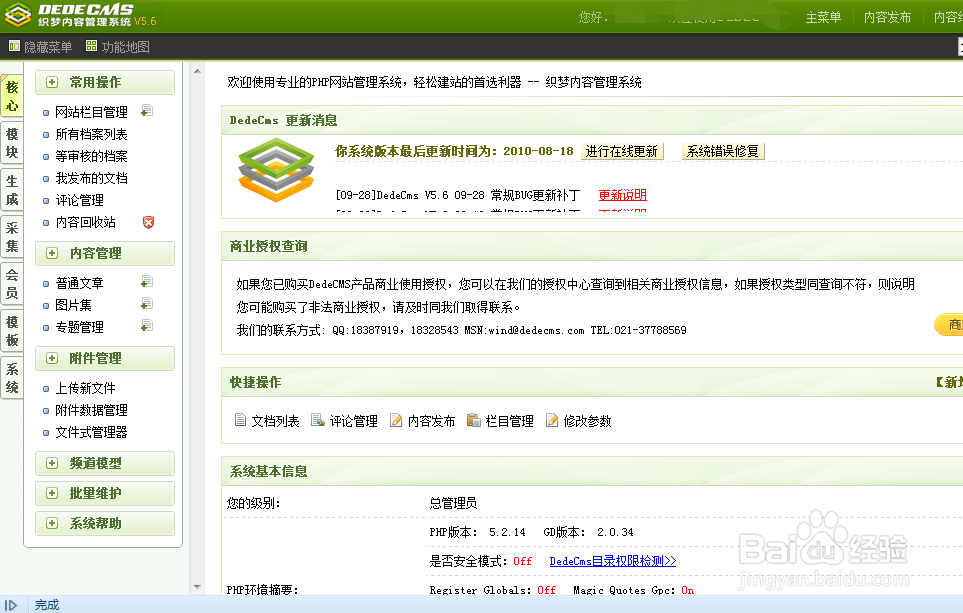The height and width of the screenshot is (613, 963).
Task: Click the 进行在线更新 button
Action: tap(622, 151)
